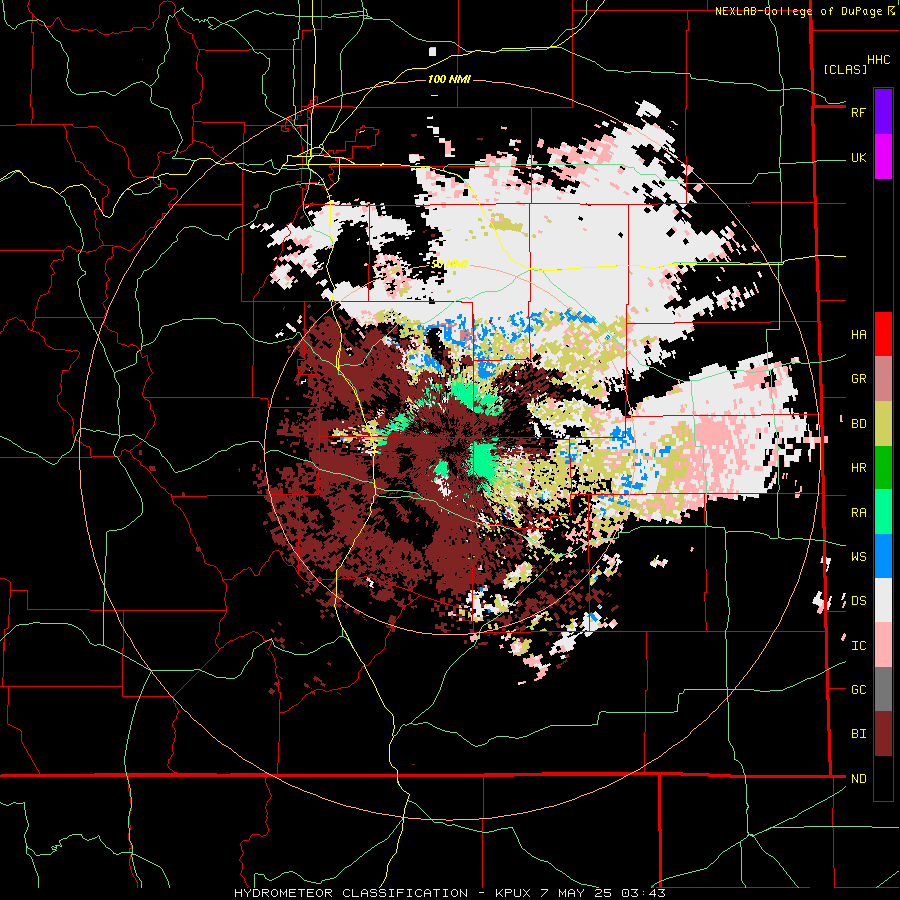Viewport: 900px width, 900px height.
Task: Click the ND black legend color block
Action: (x=883, y=778)
